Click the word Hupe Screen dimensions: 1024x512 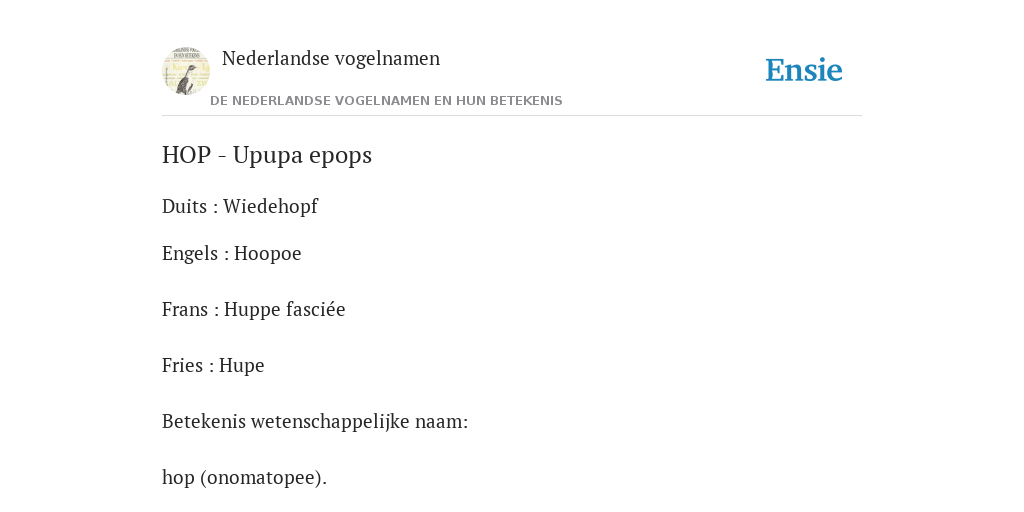coord(242,365)
